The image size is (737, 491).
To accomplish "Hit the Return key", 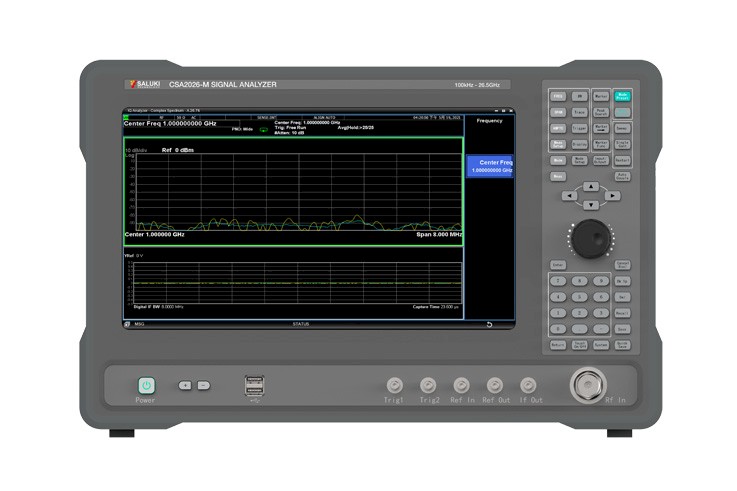I will coord(558,345).
